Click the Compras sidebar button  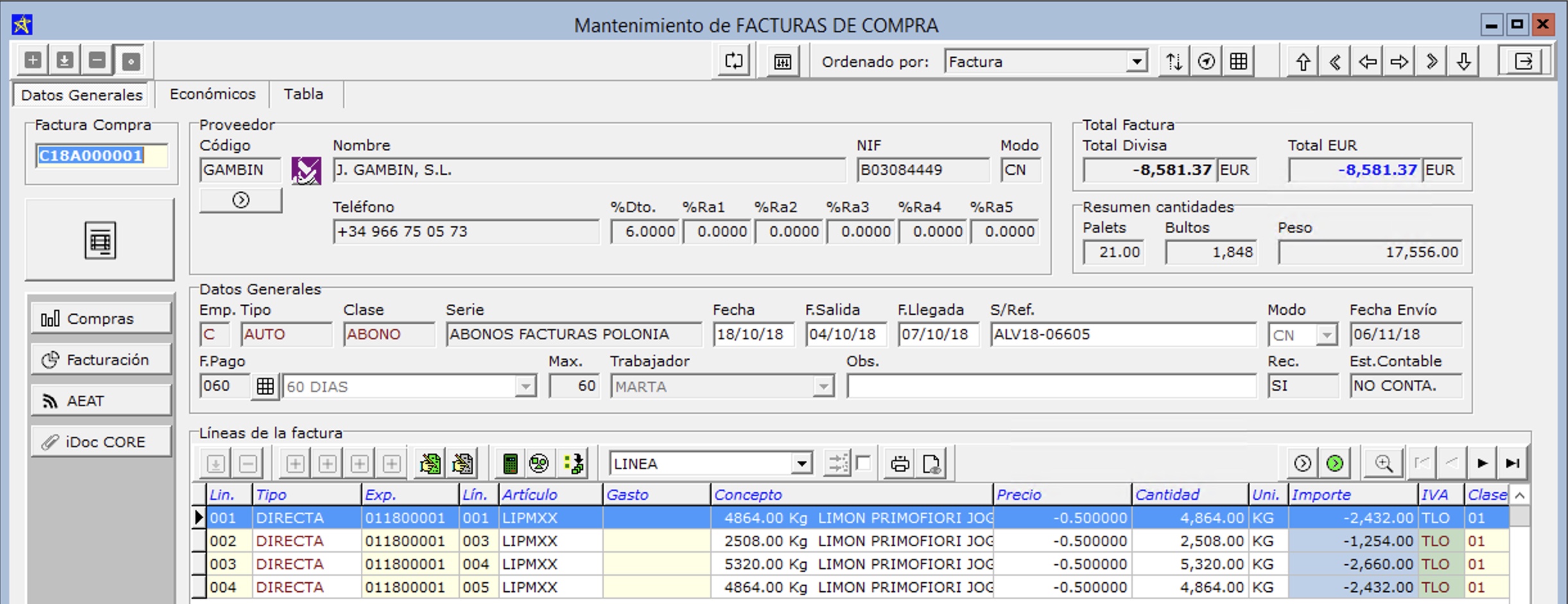tap(101, 319)
